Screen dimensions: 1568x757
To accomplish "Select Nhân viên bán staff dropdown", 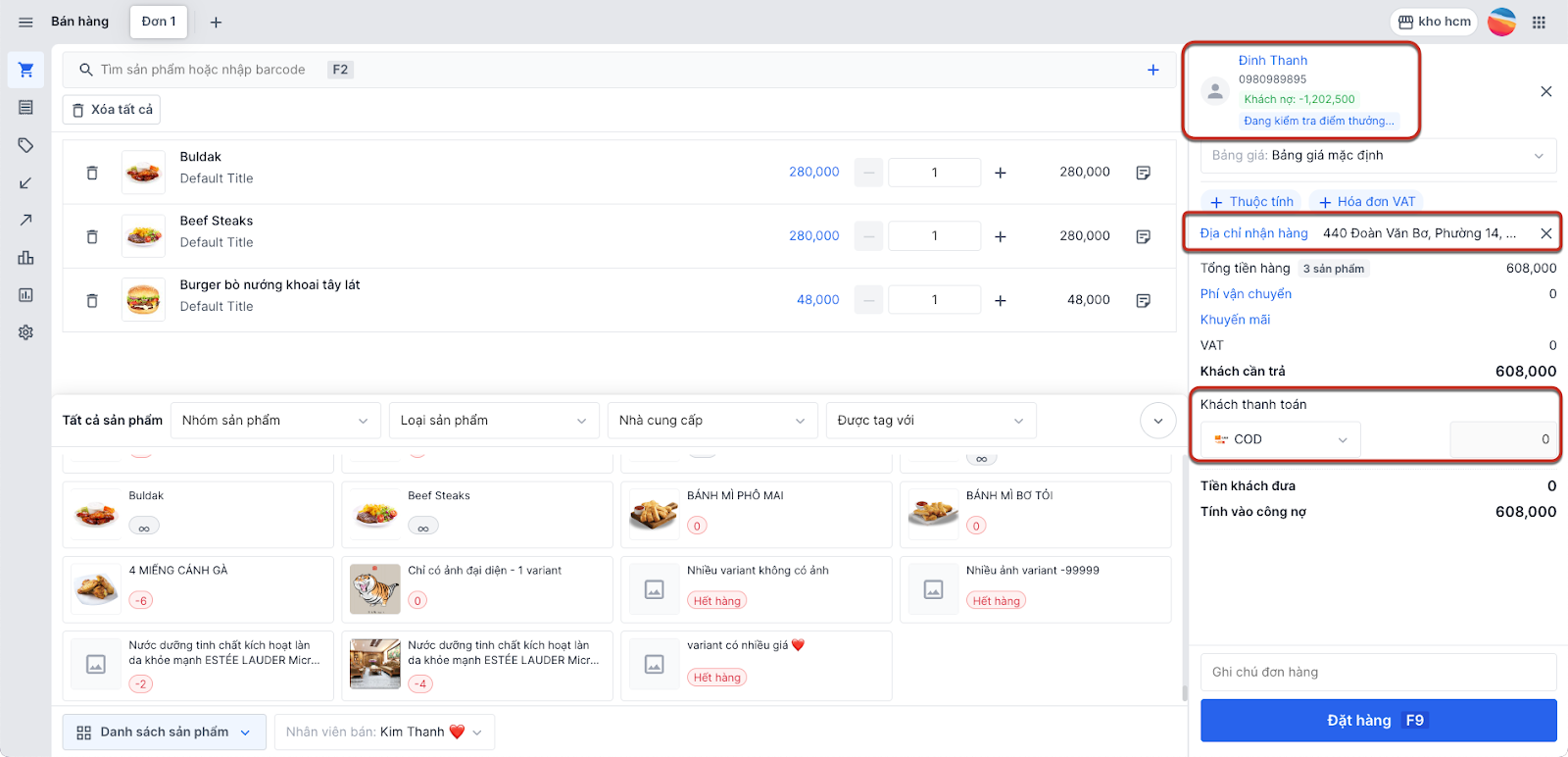I will [384, 732].
